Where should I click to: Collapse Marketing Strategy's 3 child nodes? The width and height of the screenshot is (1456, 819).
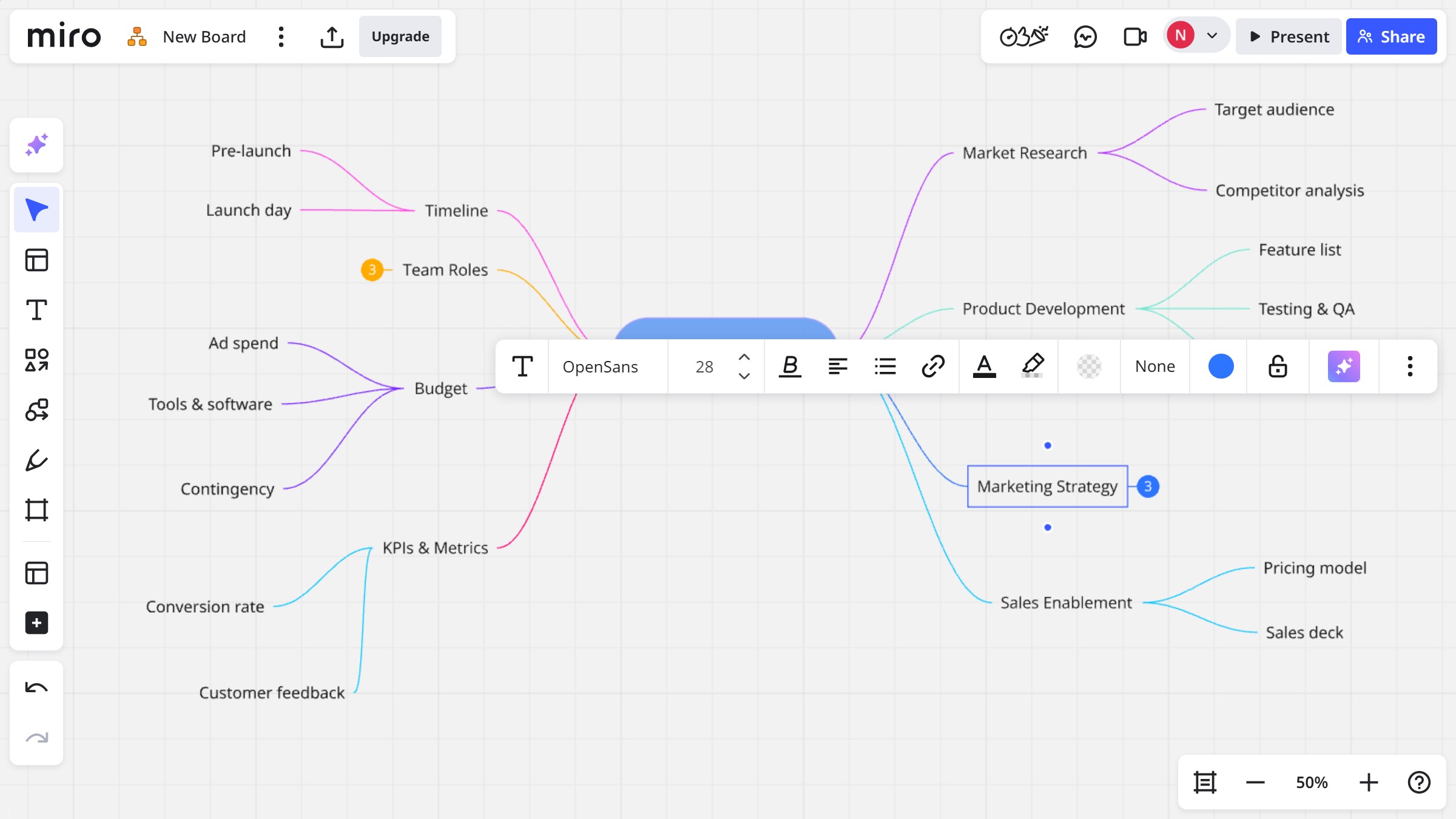(1148, 487)
